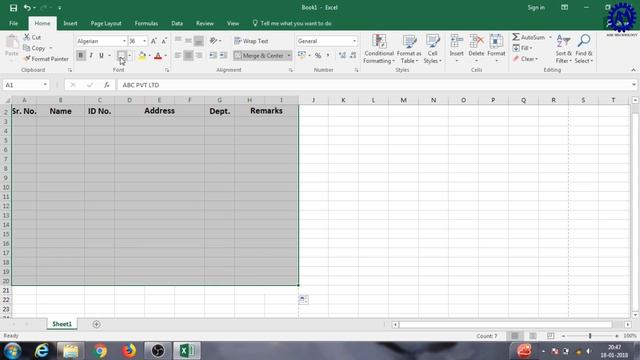Image resolution: width=640 pixels, height=360 pixels.
Task: Decrease the indent
Action: (x=213, y=55)
